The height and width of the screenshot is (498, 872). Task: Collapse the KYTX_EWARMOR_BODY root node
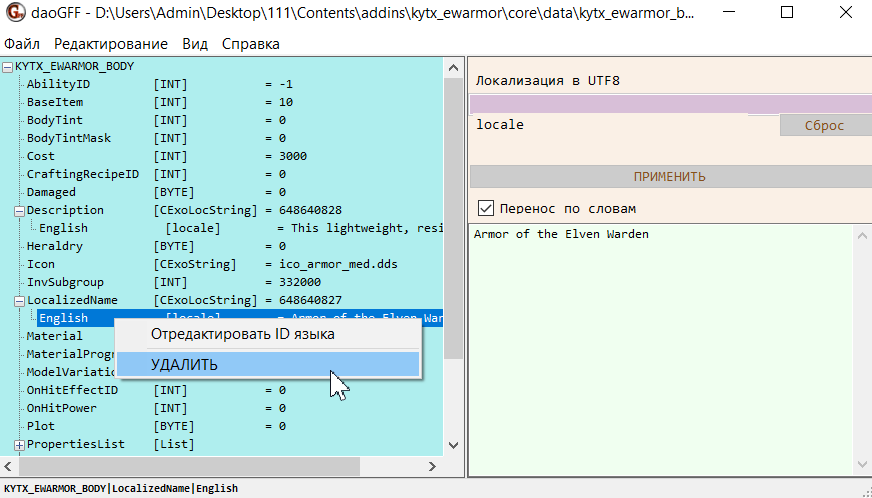[x=7, y=67]
